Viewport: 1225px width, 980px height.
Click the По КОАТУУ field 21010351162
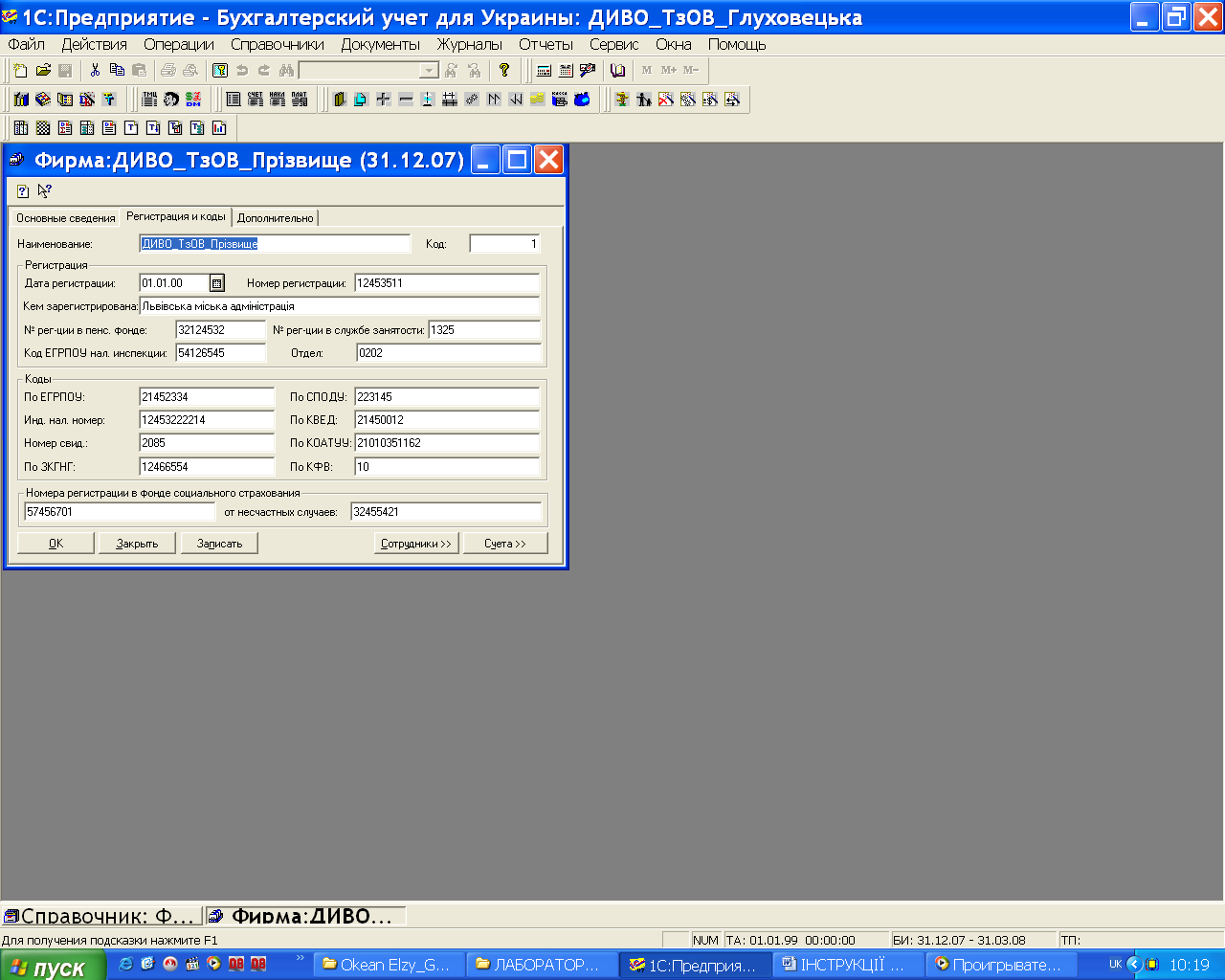[447, 443]
